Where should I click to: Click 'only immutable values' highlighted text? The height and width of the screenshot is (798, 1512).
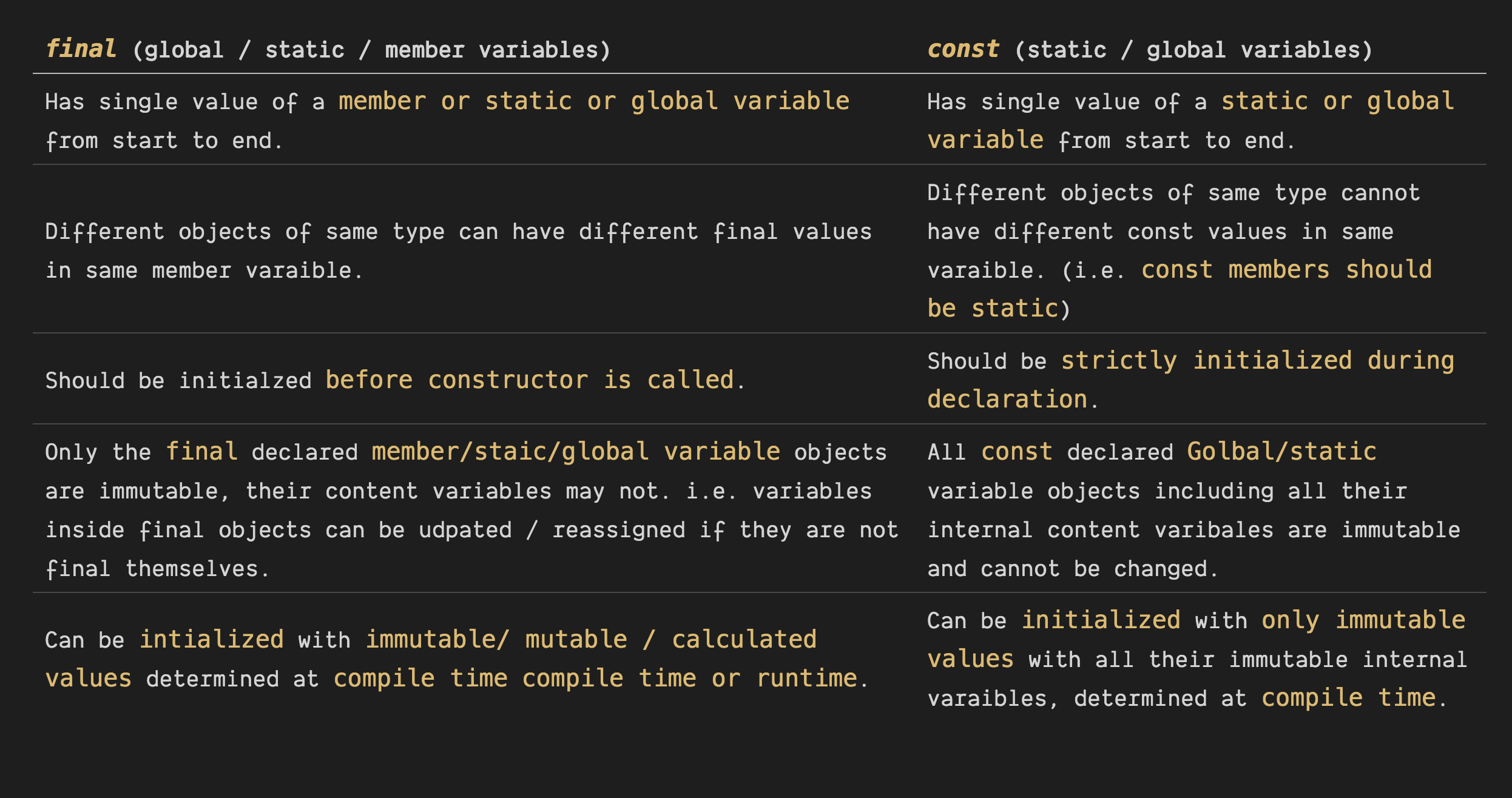pyautogui.click(x=1363, y=620)
